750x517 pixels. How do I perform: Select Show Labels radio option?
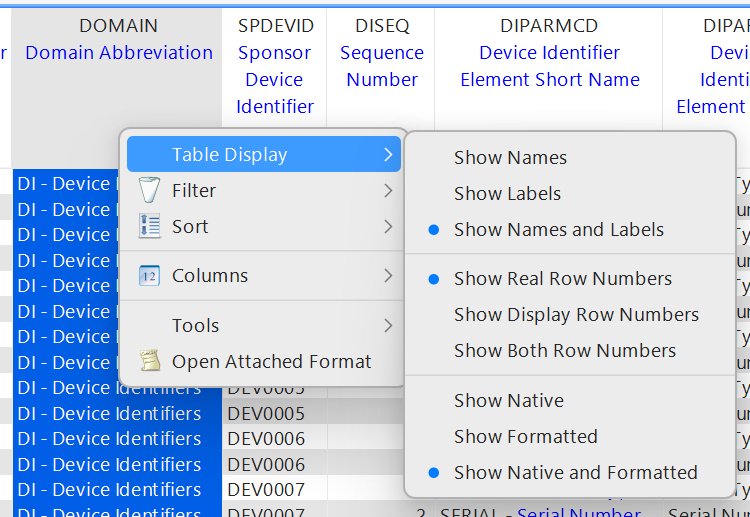tap(507, 193)
